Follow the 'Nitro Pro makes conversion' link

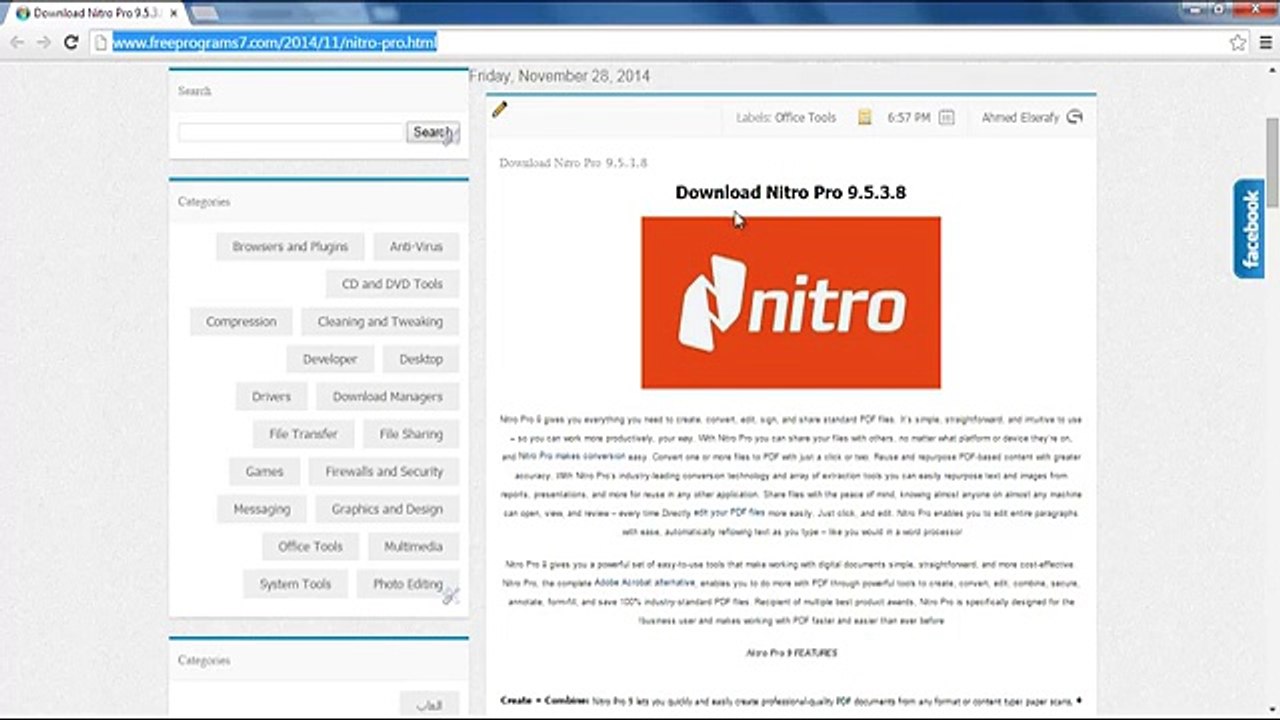[571, 456]
